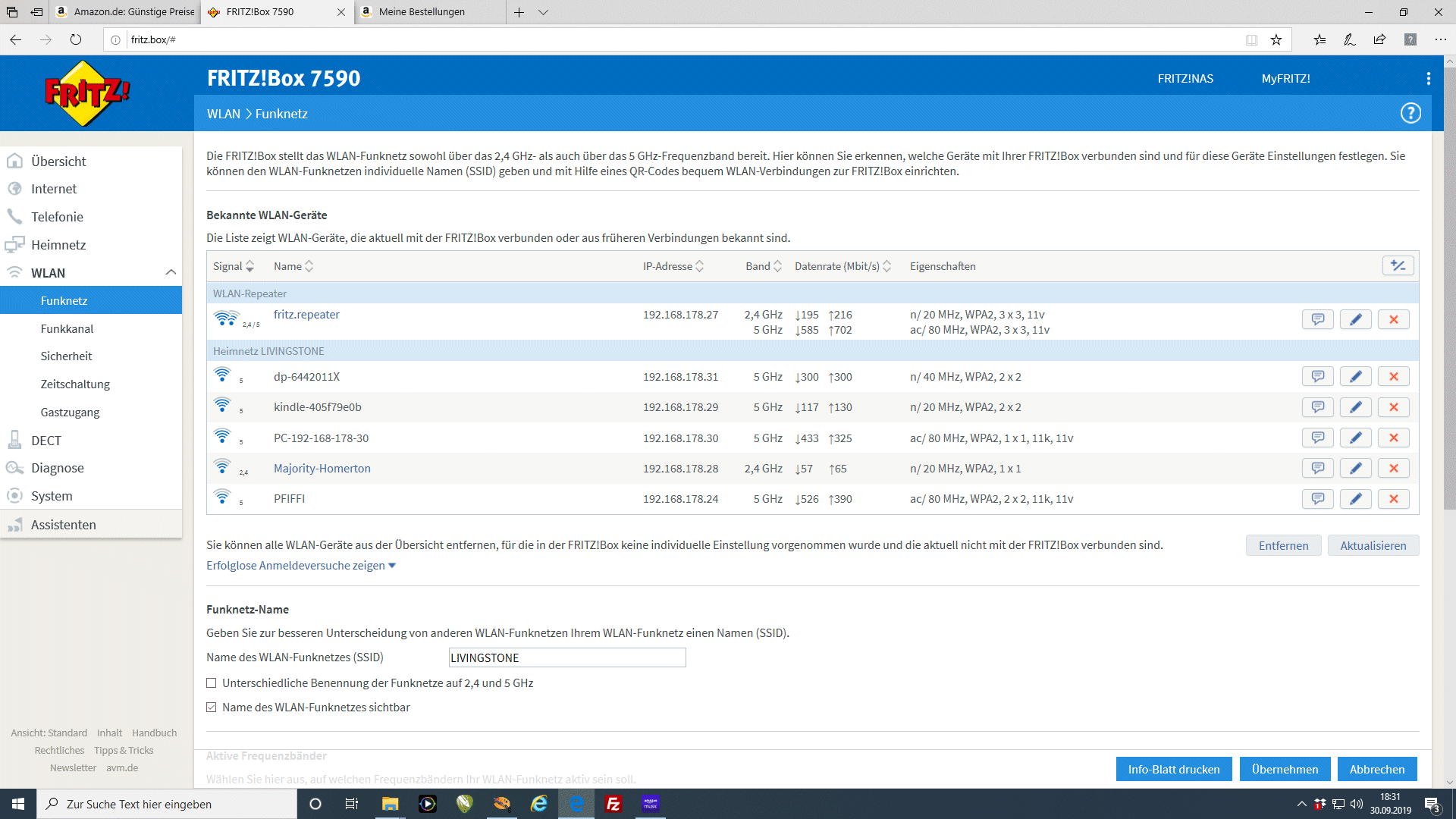Open Internet menu in sidebar
Image resolution: width=1456 pixels, height=819 pixels.
point(91,189)
